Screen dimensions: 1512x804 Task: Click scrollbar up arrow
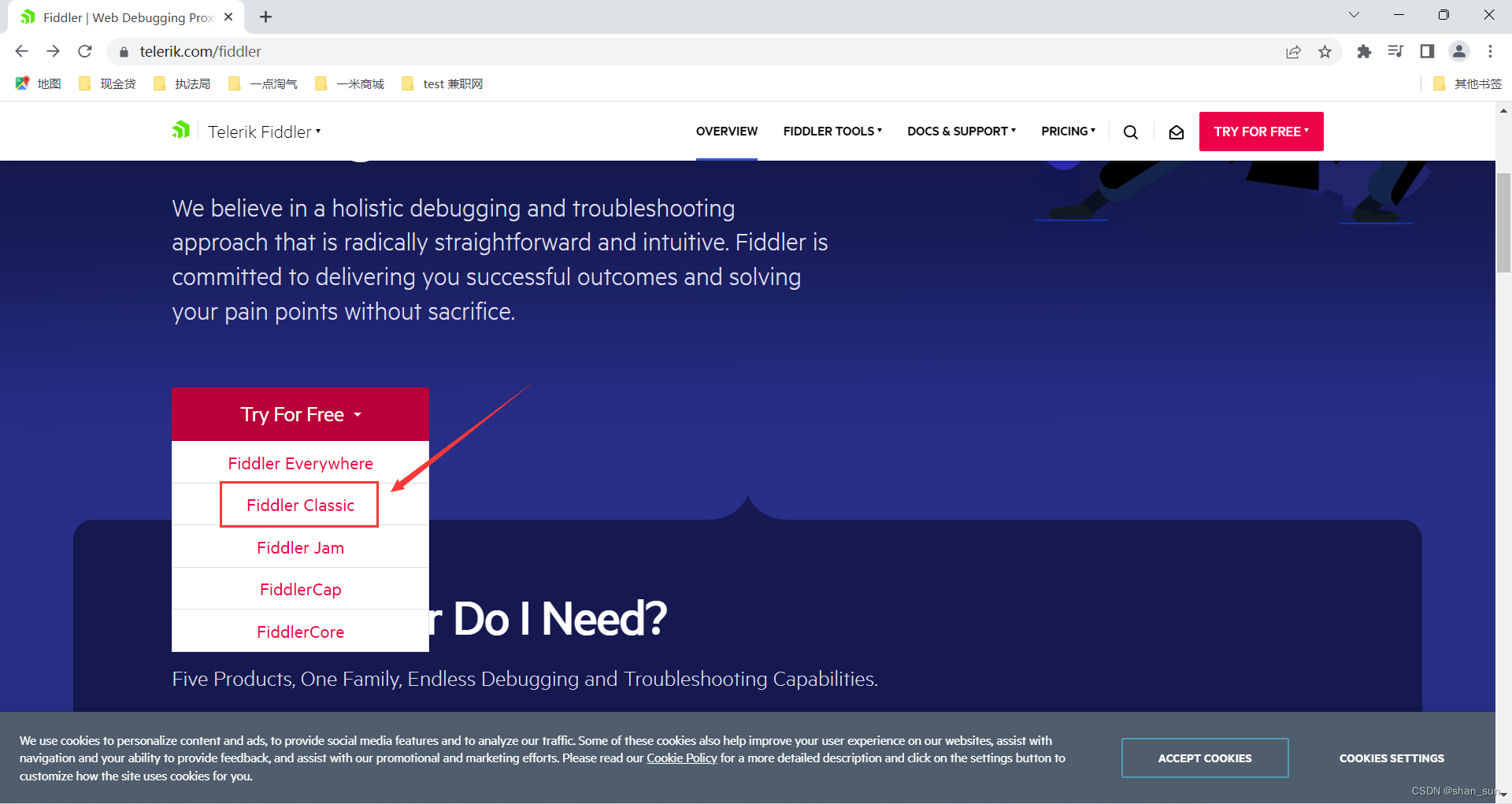(x=1503, y=111)
